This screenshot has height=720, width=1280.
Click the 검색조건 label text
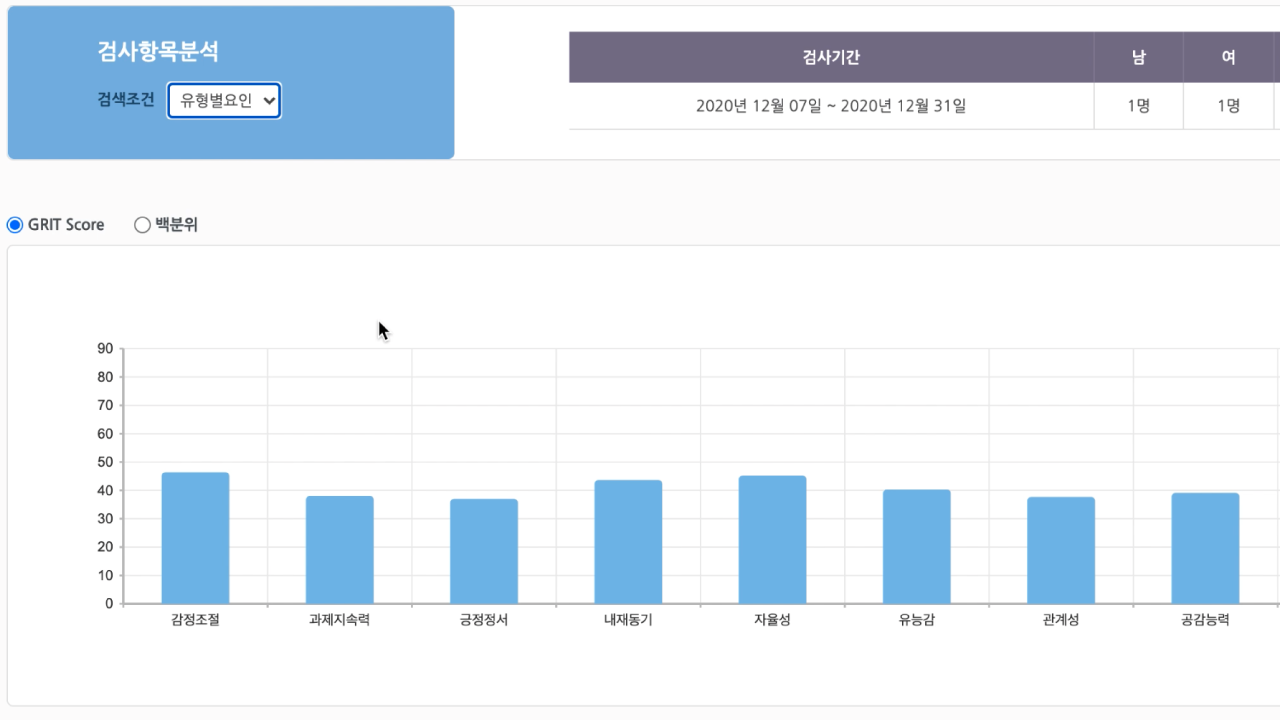pyautogui.click(x=126, y=100)
